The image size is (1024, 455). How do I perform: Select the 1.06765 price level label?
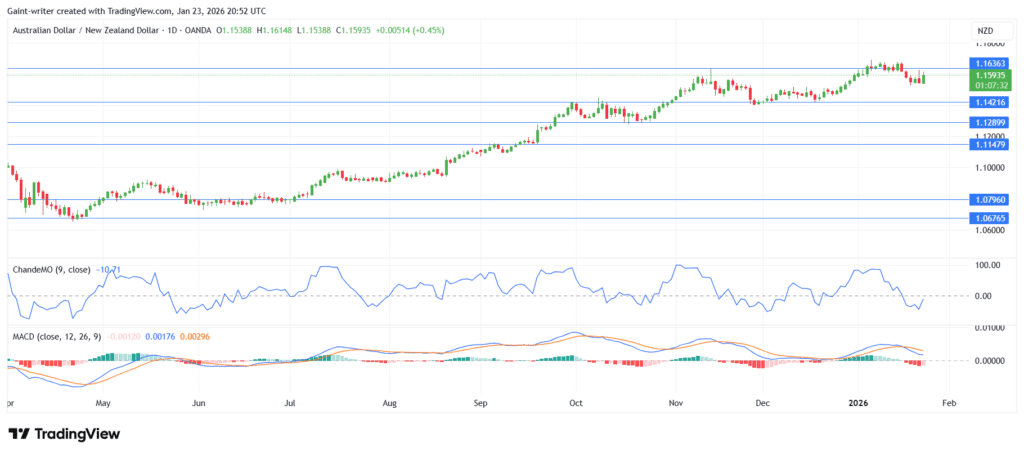[x=990, y=219]
